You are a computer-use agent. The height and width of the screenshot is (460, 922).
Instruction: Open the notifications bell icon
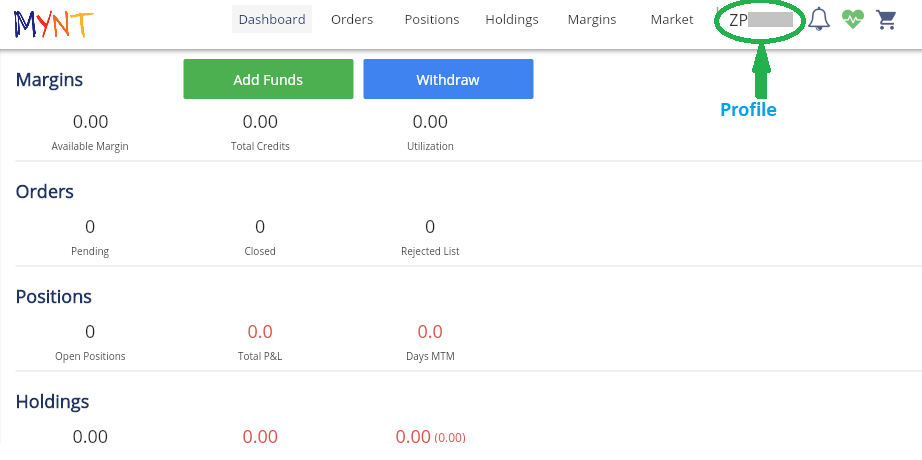tap(819, 19)
